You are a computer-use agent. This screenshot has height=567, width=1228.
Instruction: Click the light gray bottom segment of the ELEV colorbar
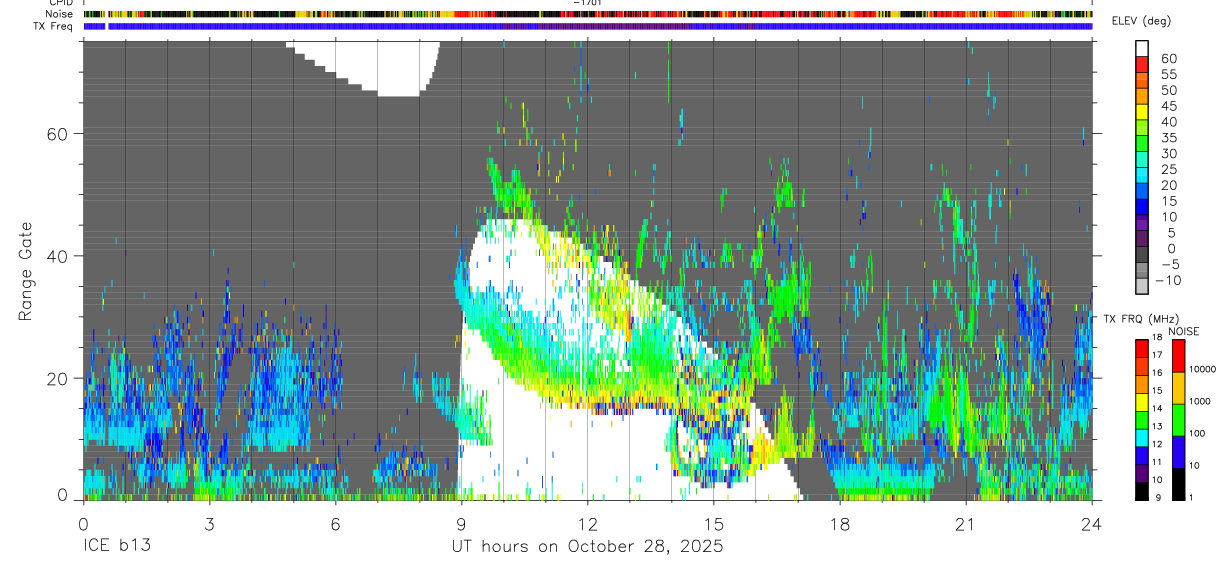pyautogui.click(x=1142, y=286)
